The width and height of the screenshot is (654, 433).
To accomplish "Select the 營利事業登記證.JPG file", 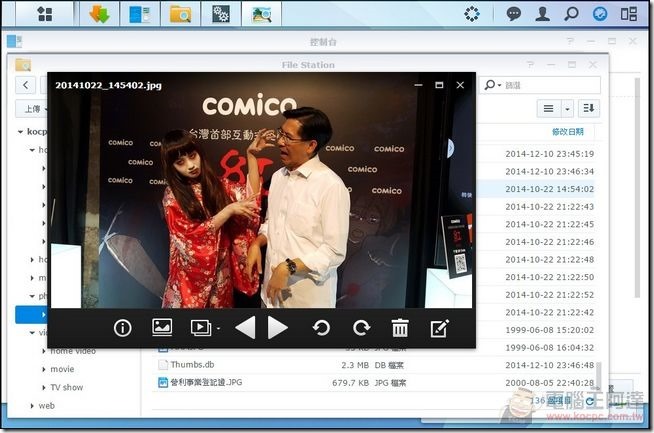I will (x=375, y=383).
